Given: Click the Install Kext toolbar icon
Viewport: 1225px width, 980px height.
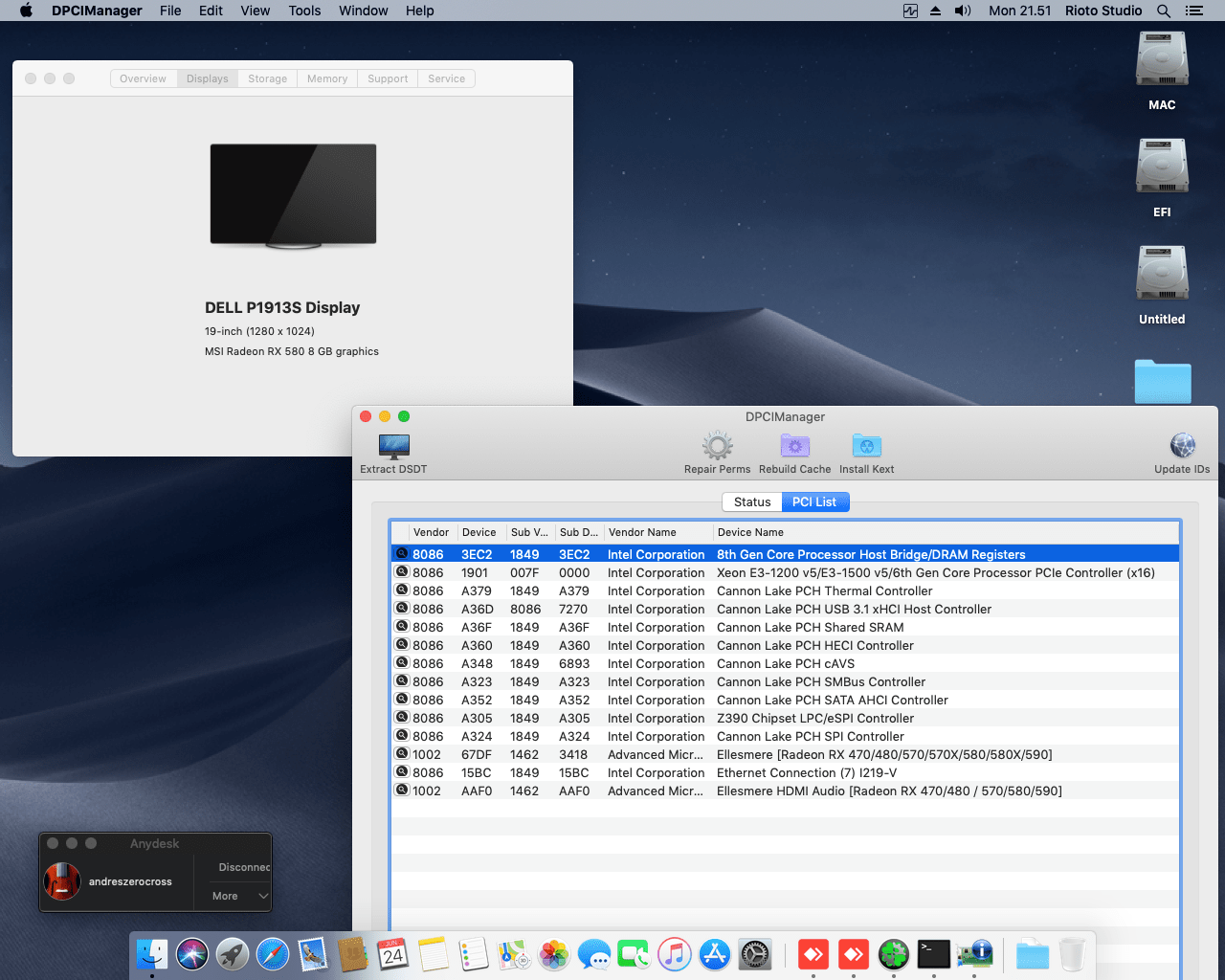Looking at the screenshot, I should [866, 446].
